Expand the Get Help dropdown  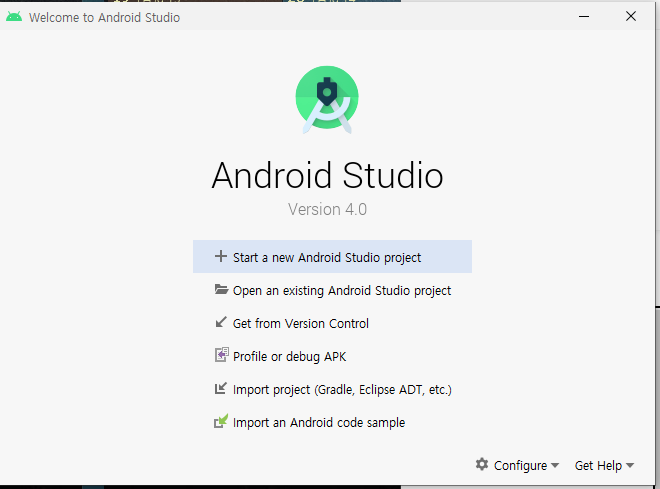[x=604, y=465]
